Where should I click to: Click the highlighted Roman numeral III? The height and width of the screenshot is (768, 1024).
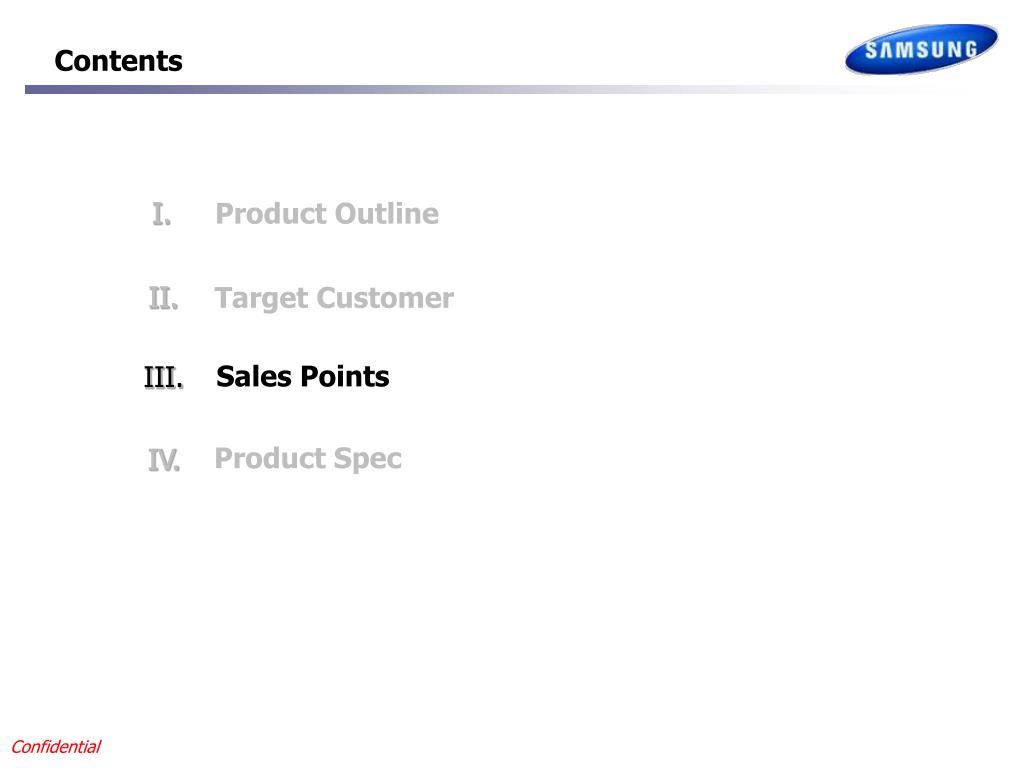click(163, 377)
